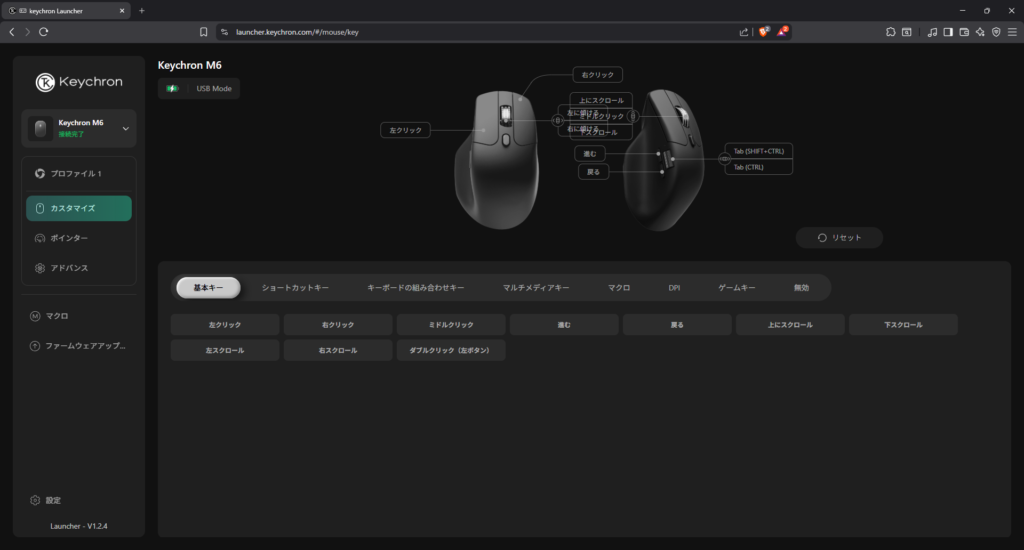Switch to the マルチメディアキー tab

coord(536,288)
